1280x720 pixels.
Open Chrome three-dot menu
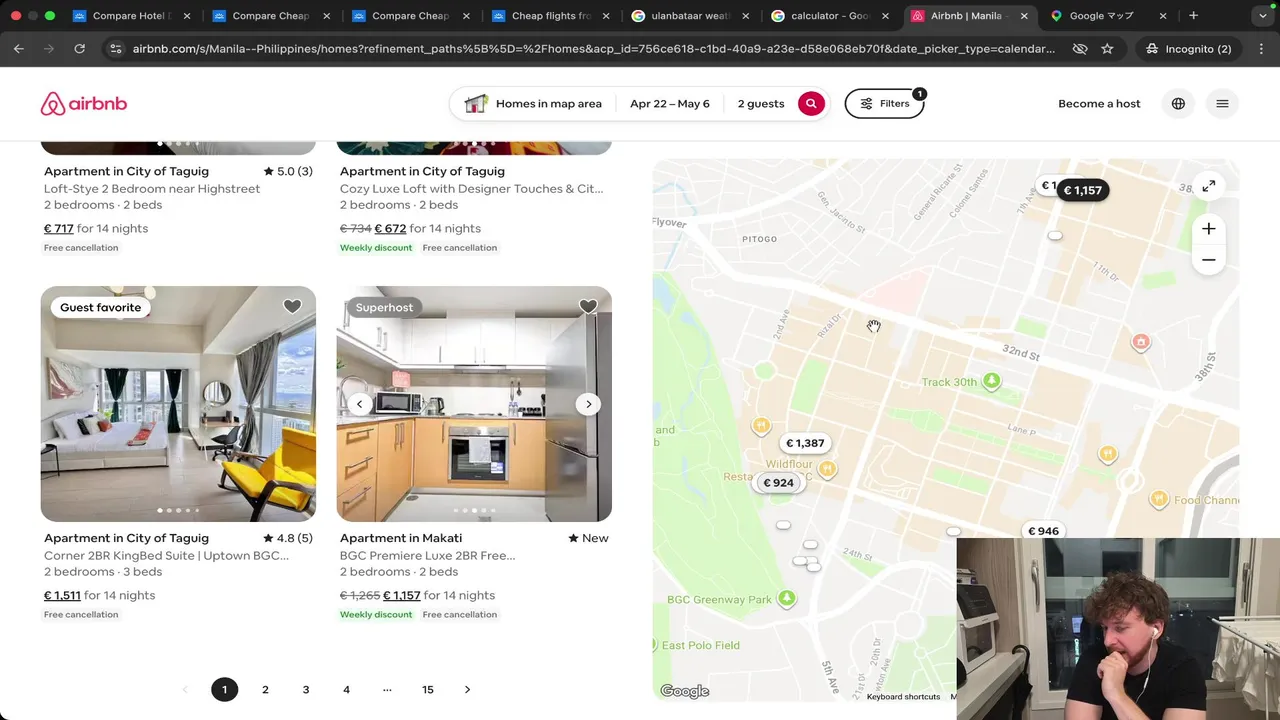pyautogui.click(x=1259, y=48)
